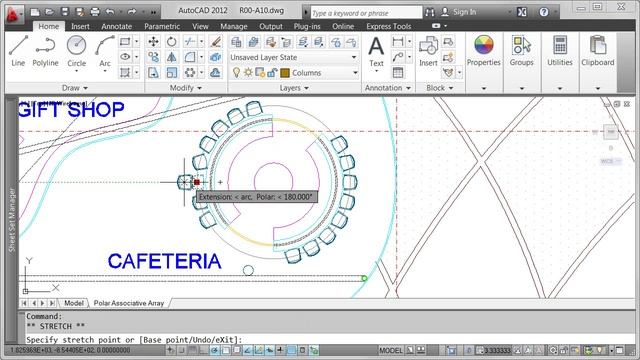This screenshot has height=360, width=640.
Task: Open the Express Tools tab
Action: coord(389,26)
